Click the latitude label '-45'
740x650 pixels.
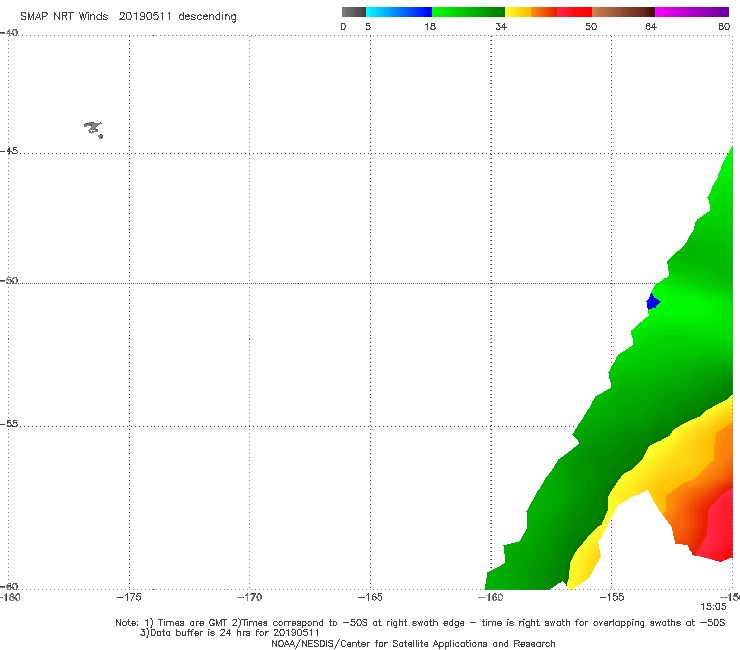tap(9, 151)
